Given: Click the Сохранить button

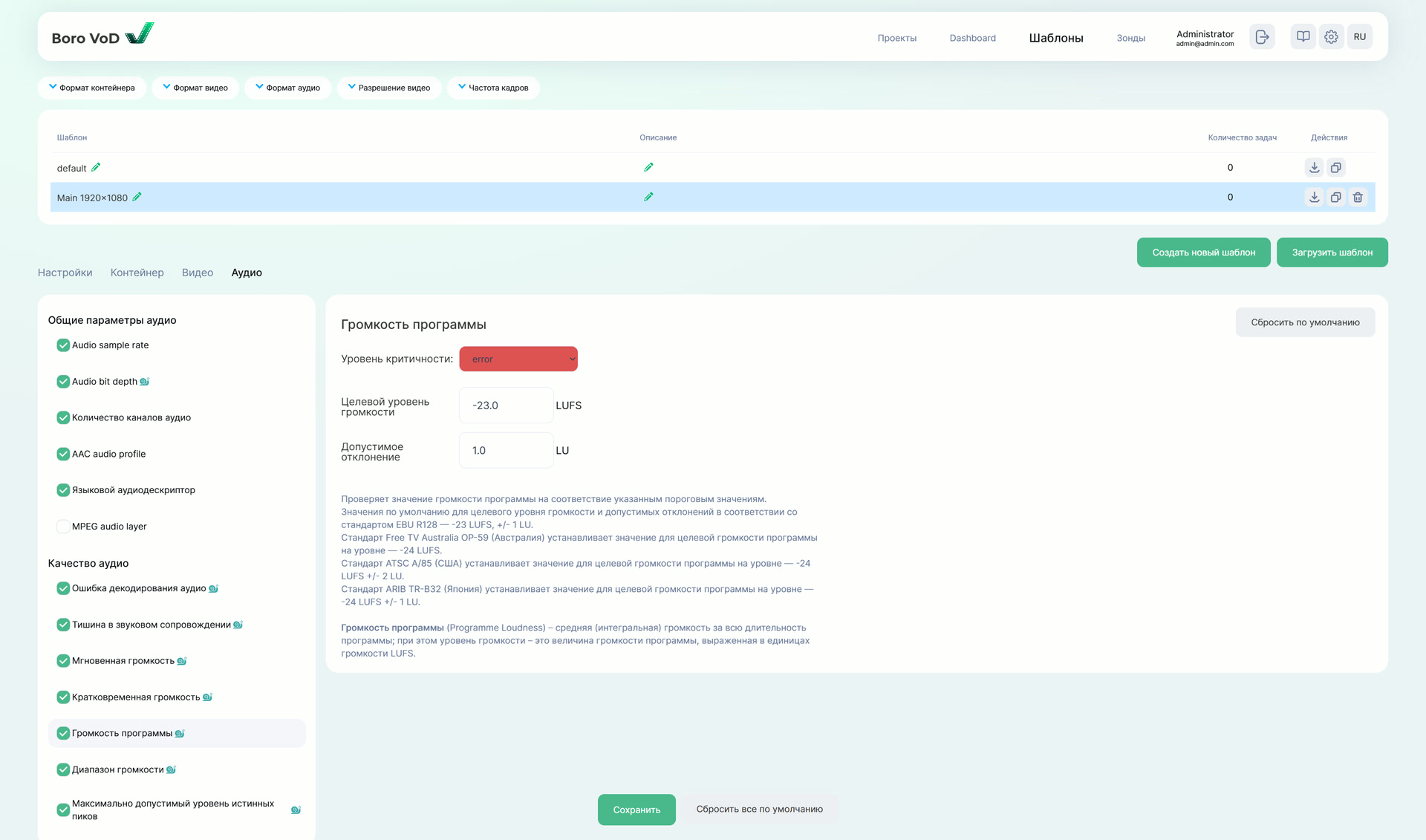Looking at the screenshot, I should (637, 810).
